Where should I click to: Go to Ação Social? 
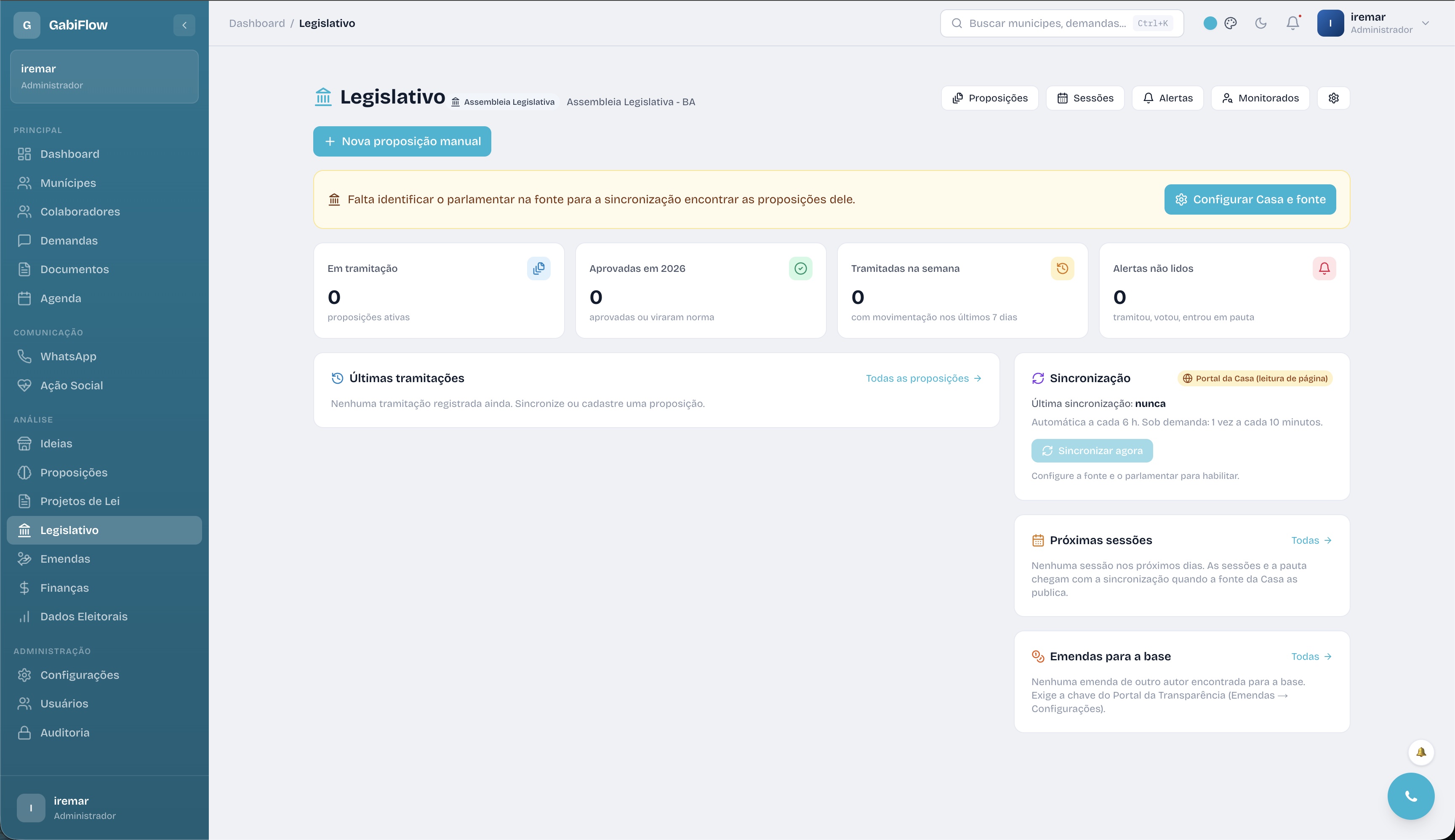pyautogui.click(x=104, y=385)
